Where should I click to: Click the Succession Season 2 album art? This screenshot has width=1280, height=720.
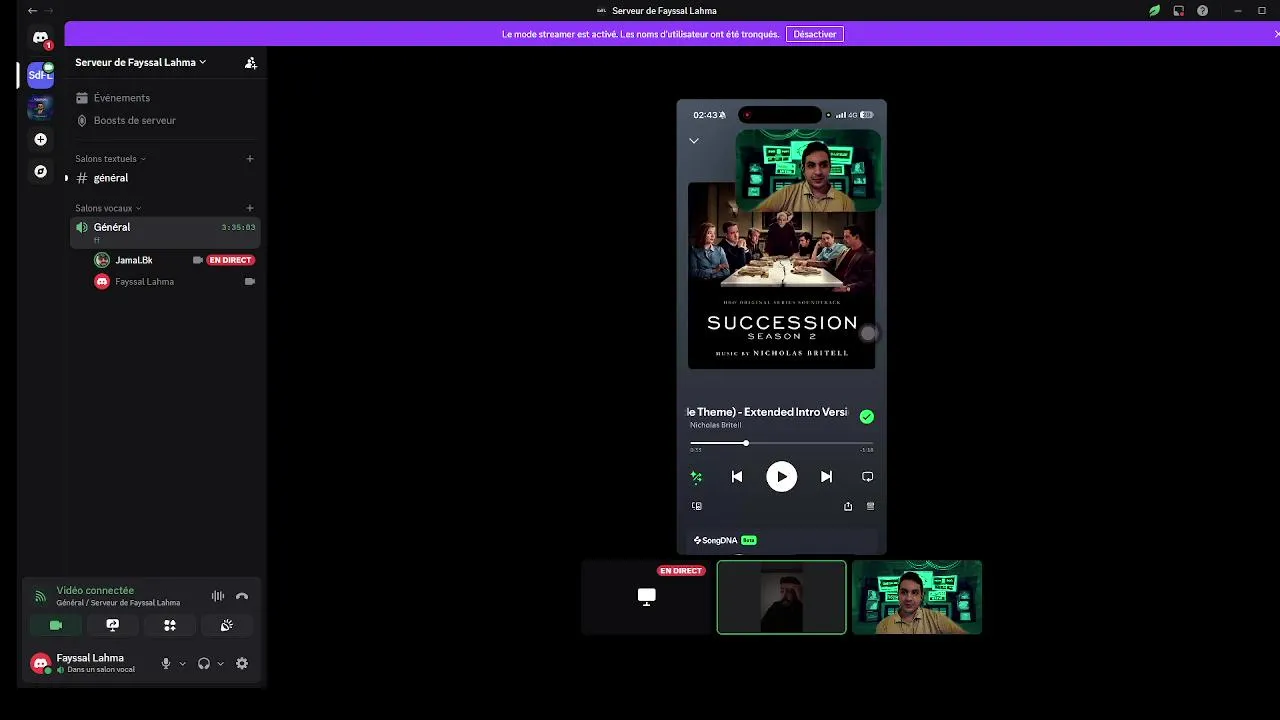point(781,275)
